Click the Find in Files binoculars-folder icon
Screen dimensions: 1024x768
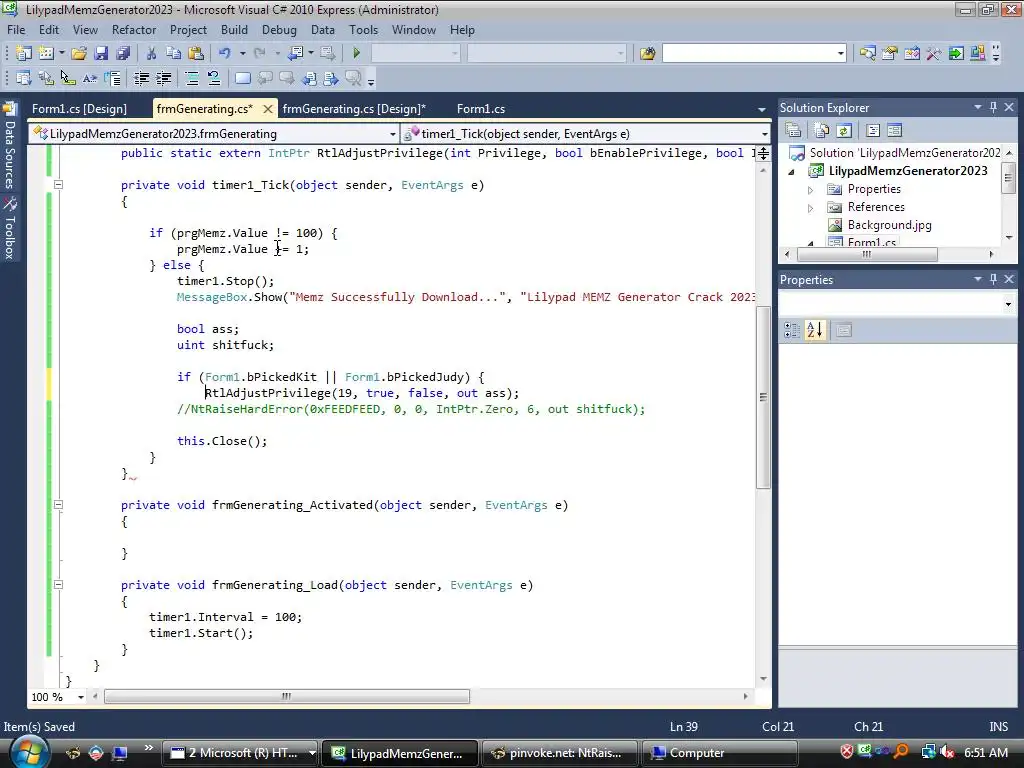(647, 53)
